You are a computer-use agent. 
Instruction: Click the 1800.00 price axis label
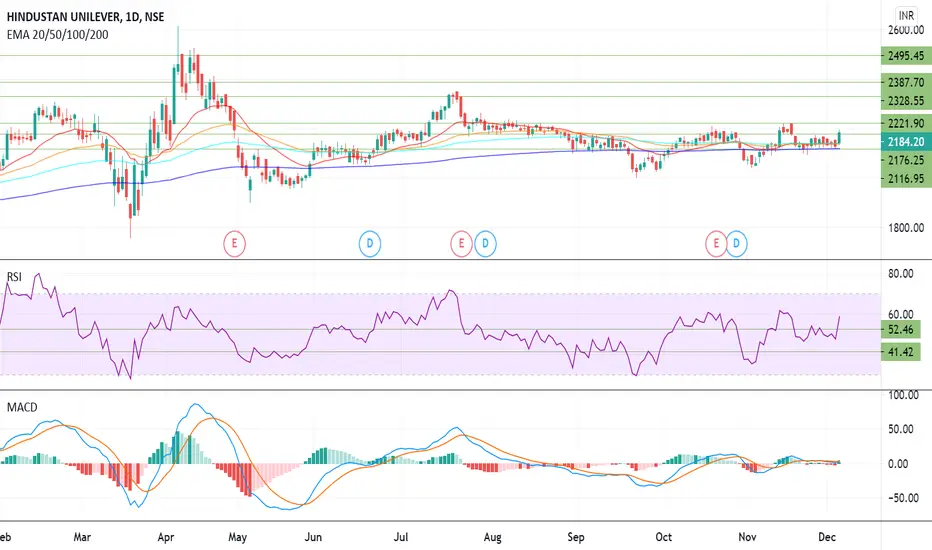[906, 228]
